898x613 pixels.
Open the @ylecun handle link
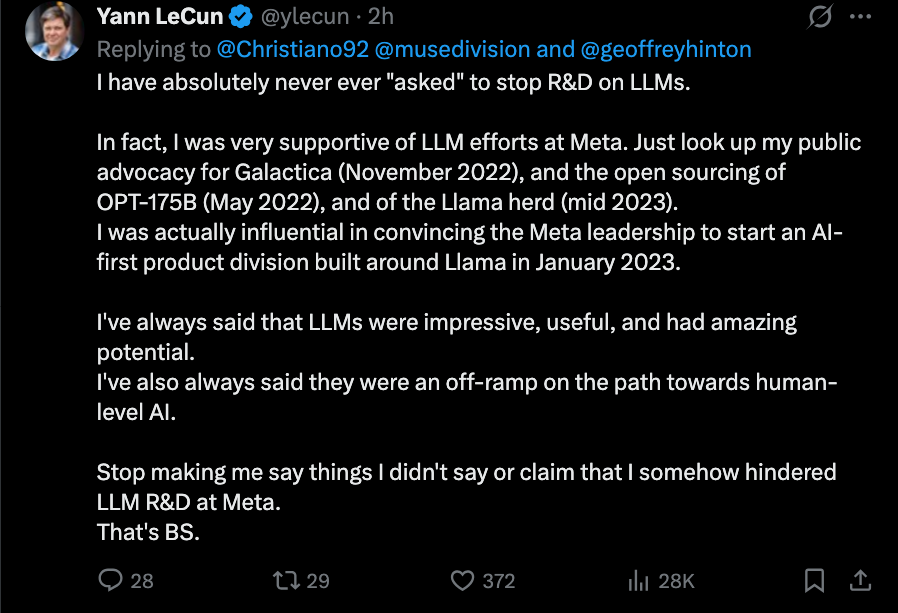click(x=305, y=17)
